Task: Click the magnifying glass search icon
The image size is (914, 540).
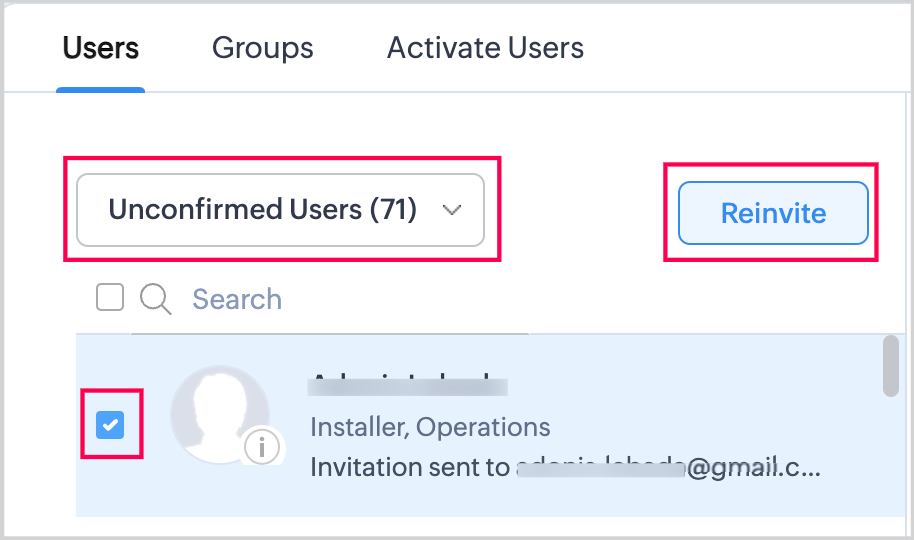Action: pyautogui.click(x=156, y=298)
